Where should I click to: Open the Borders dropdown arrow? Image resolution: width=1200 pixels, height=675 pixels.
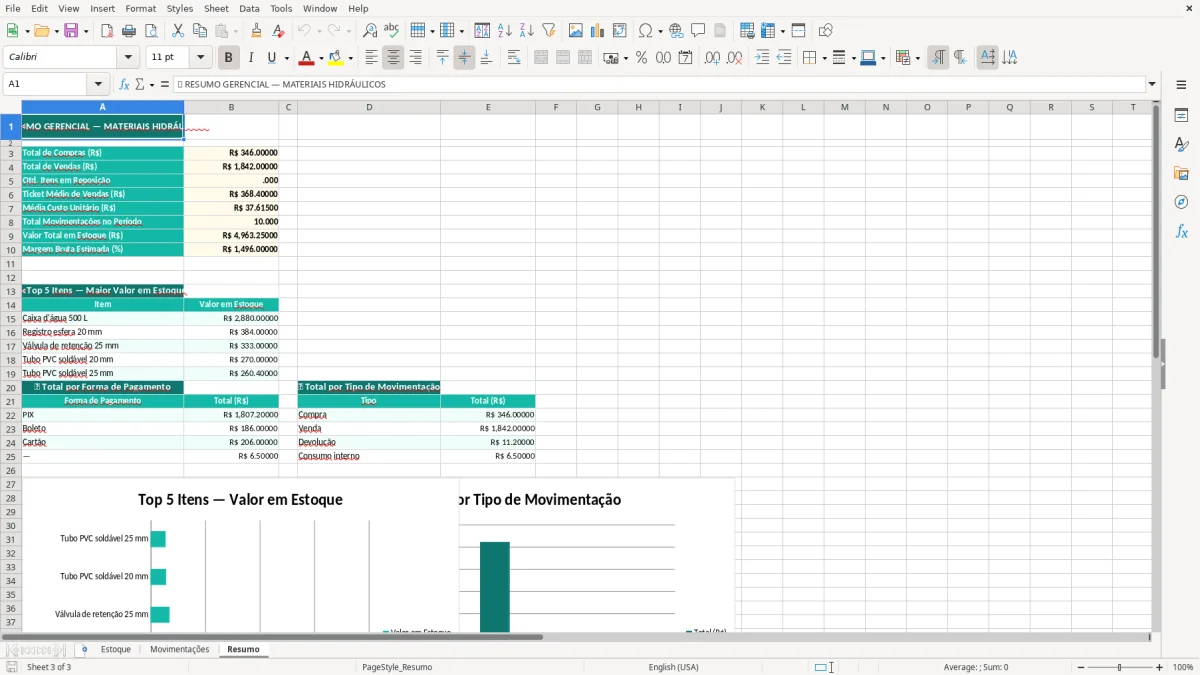tap(824, 58)
